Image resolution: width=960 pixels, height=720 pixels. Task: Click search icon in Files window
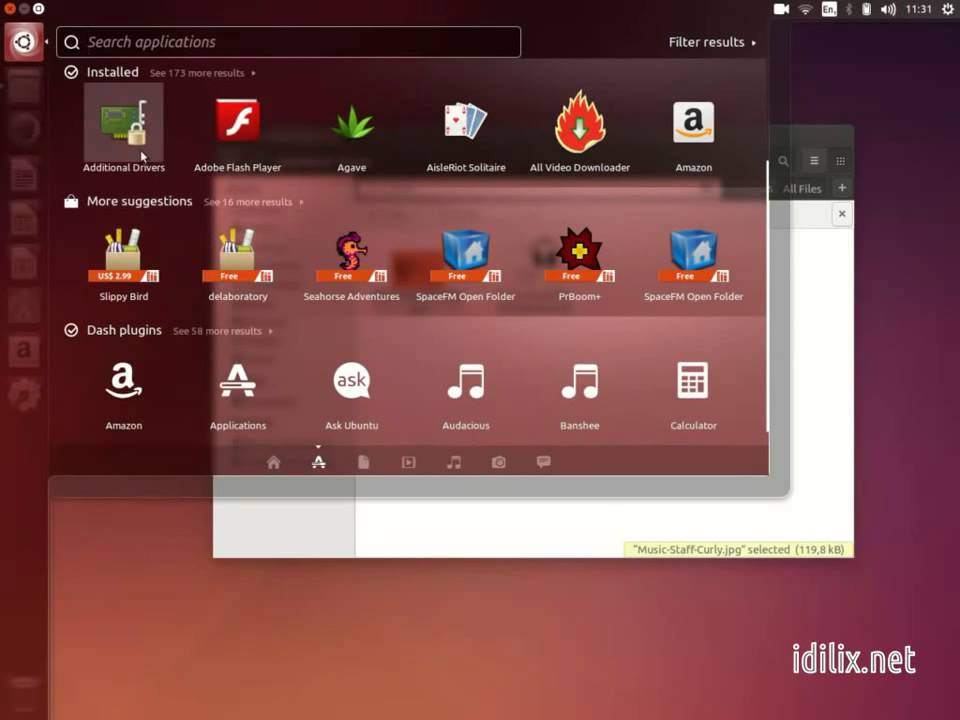783,161
